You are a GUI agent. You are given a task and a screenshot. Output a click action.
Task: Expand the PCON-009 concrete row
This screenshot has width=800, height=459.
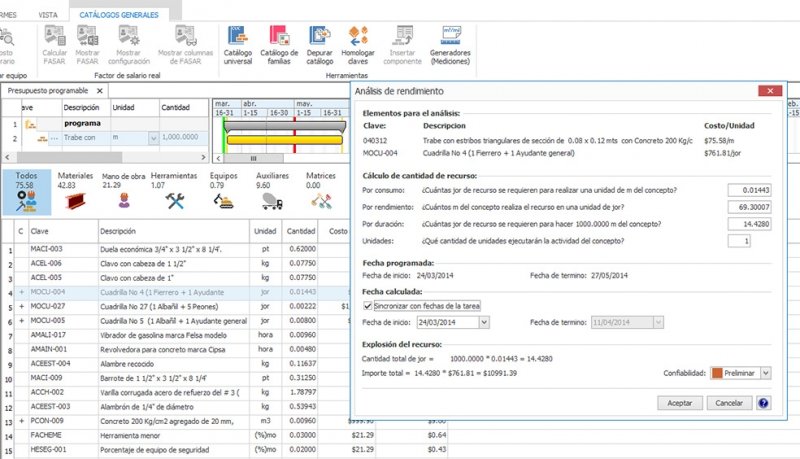click(x=20, y=423)
